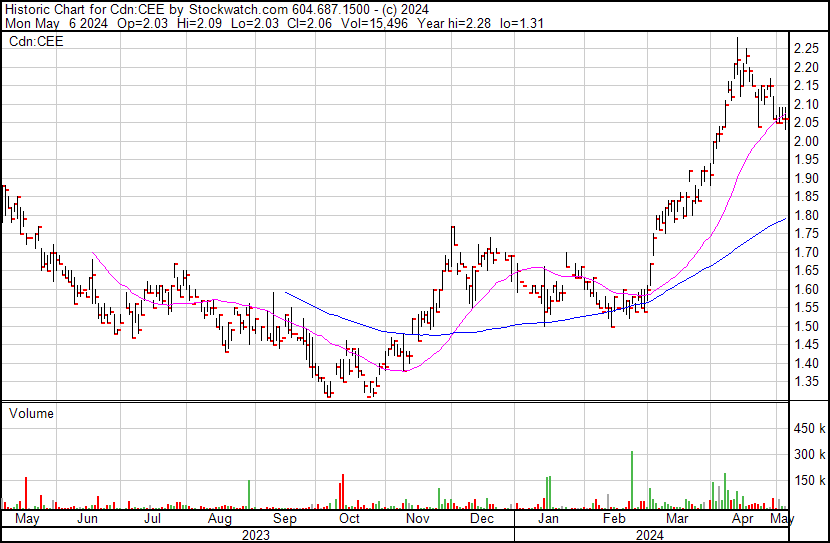Click the 1.35 price axis label
830x543 pixels.
(x=806, y=382)
